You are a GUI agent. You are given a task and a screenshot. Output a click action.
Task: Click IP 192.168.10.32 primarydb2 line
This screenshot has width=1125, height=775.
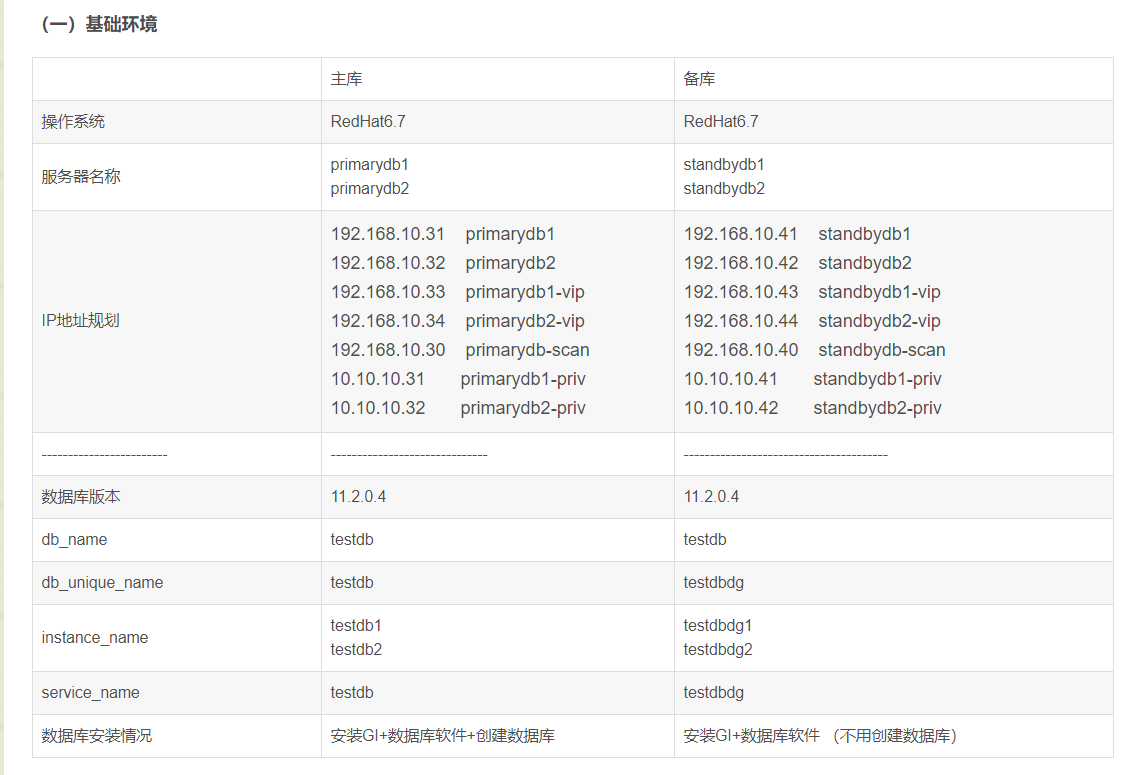[x=443, y=263]
